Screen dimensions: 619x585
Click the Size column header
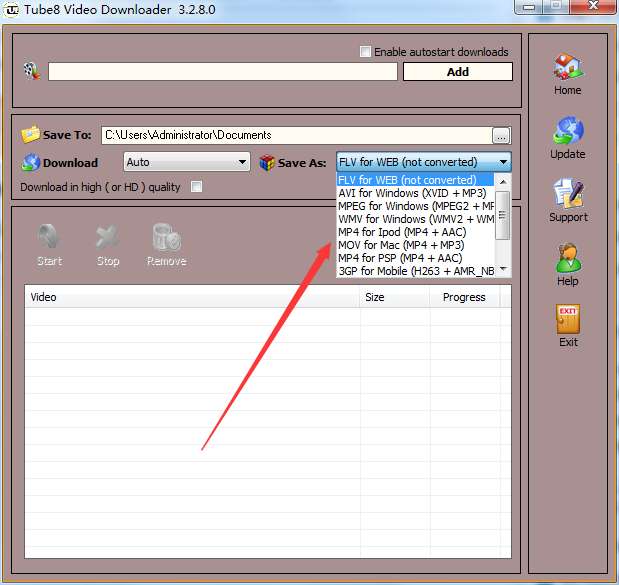click(x=394, y=297)
